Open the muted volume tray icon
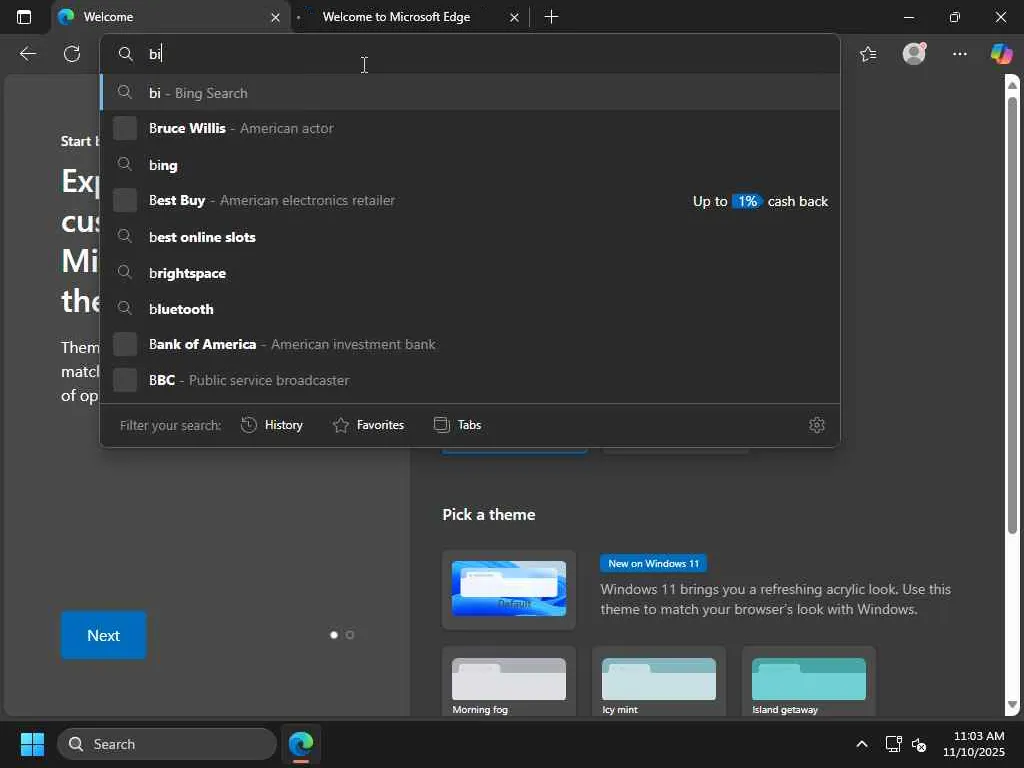The height and width of the screenshot is (768, 1024). [x=919, y=744]
